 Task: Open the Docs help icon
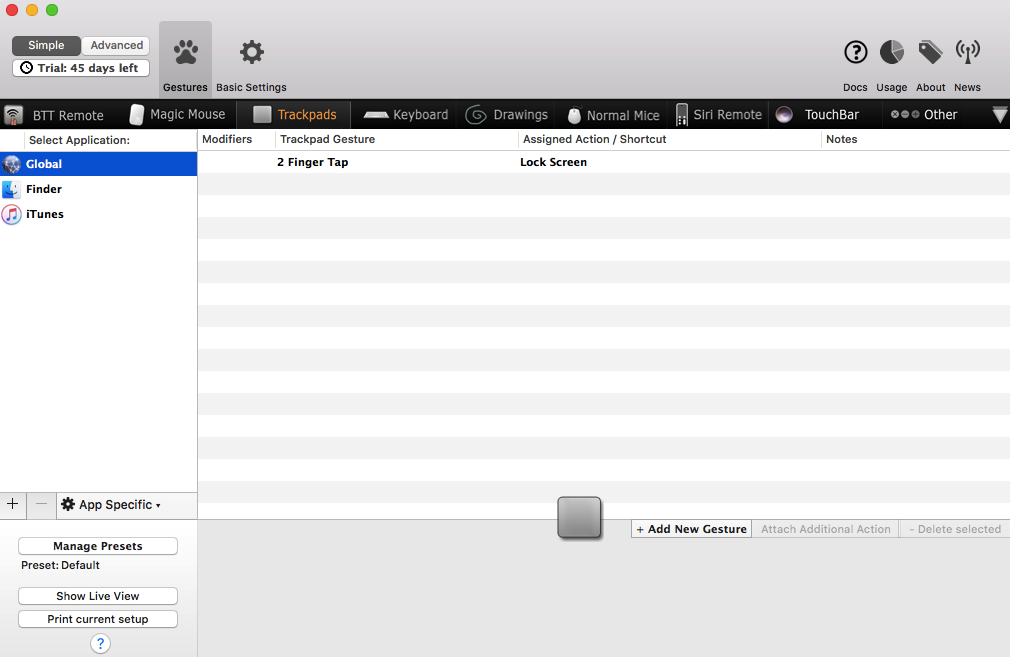tap(855, 53)
